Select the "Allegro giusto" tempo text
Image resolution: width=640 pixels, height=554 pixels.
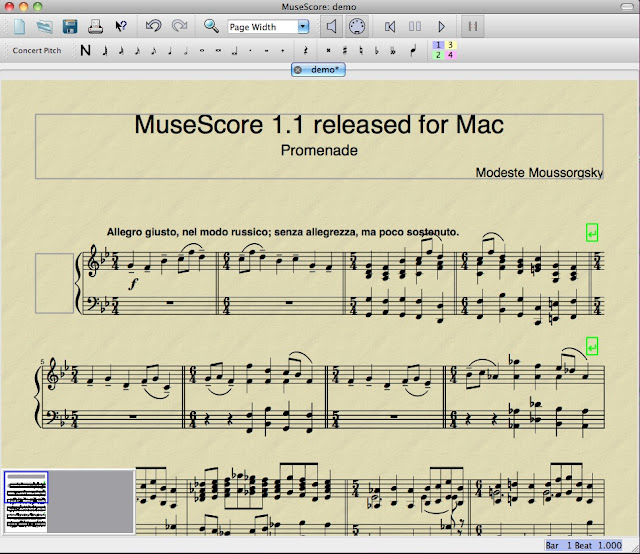coord(282,232)
